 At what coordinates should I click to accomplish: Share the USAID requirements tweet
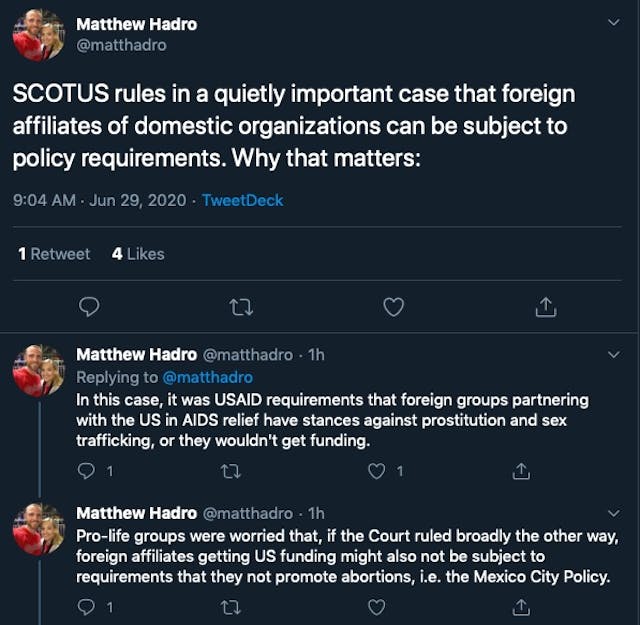[521, 470]
